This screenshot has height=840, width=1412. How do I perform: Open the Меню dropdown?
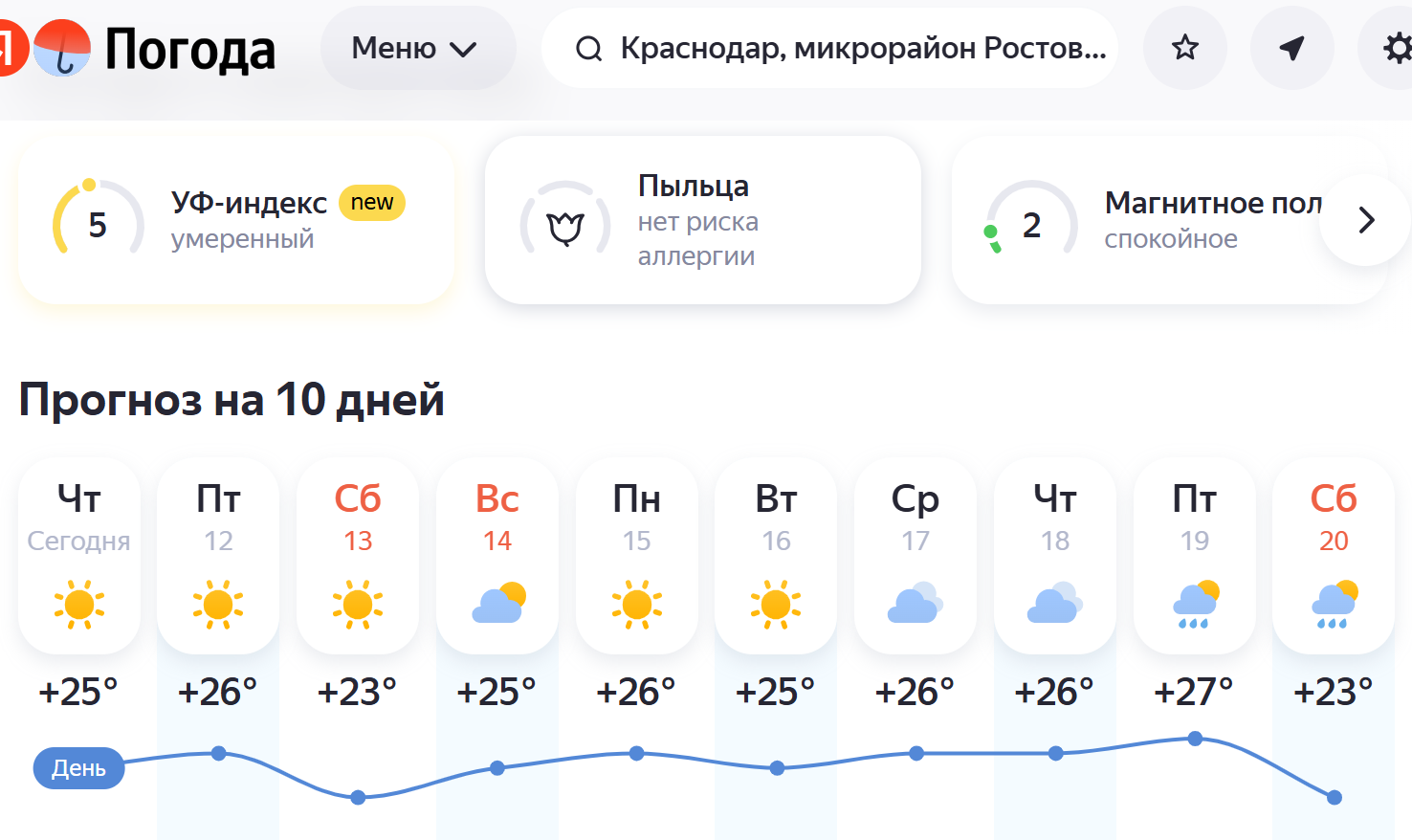pyautogui.click(x=418, y=48)
